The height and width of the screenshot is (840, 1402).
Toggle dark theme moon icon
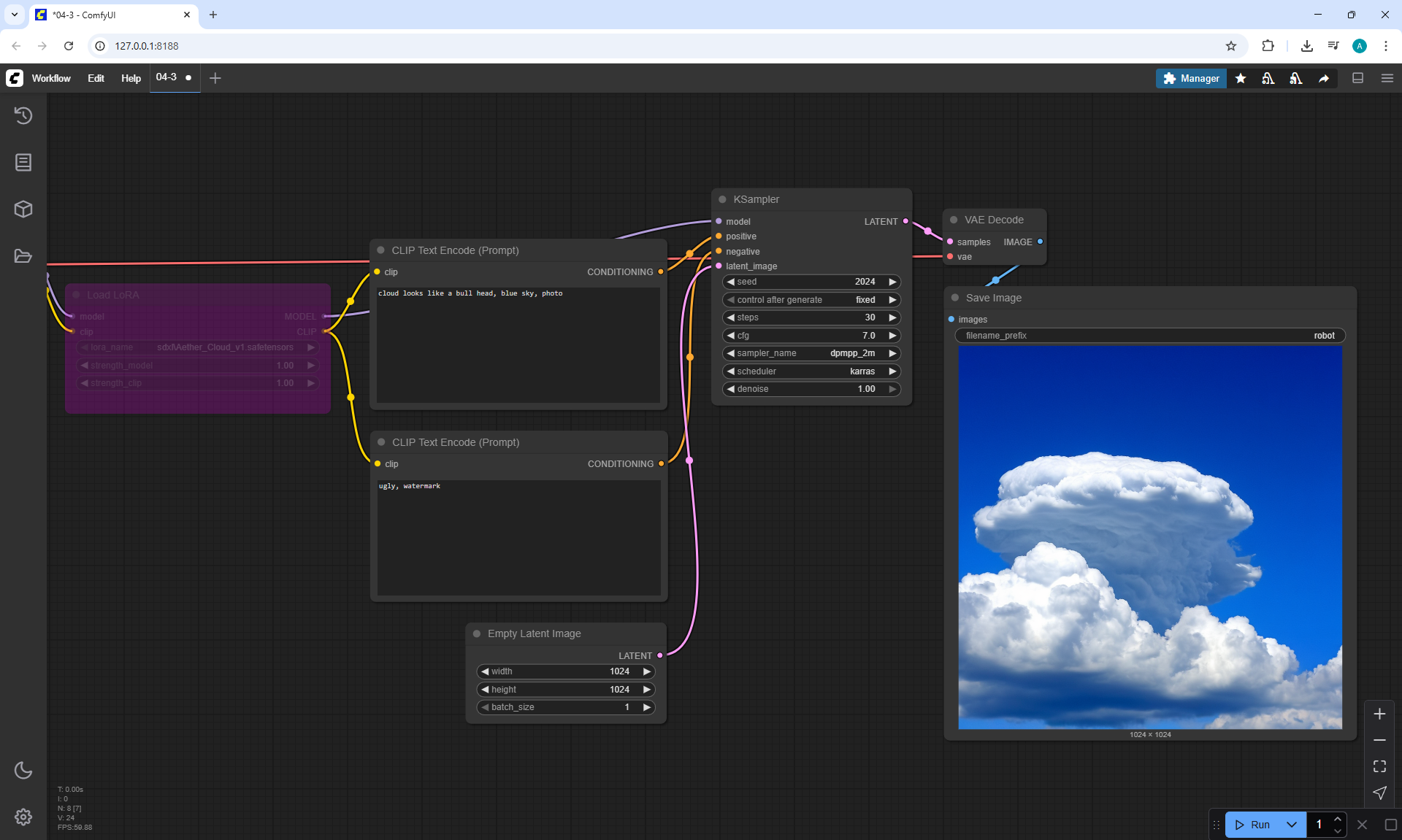point(23,770)
